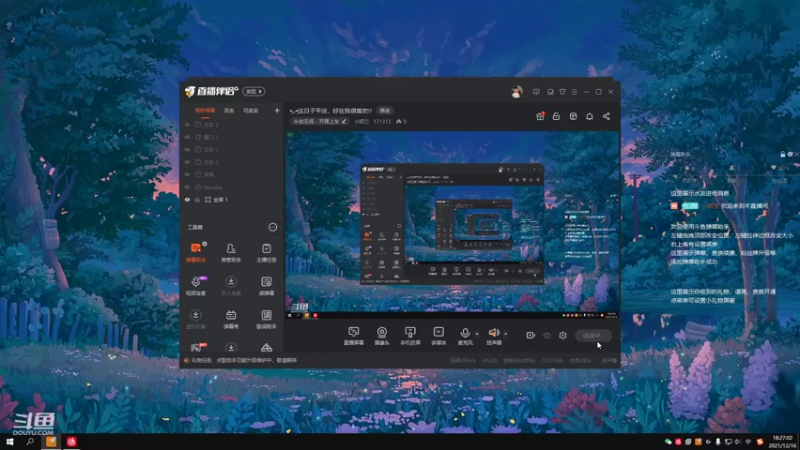Image resolution: width=800 pixels, height=450 pixels.
Task: Add a 手机投屏 phone screen-cast source
Action: pyautogui.click(x=410, y=336)
